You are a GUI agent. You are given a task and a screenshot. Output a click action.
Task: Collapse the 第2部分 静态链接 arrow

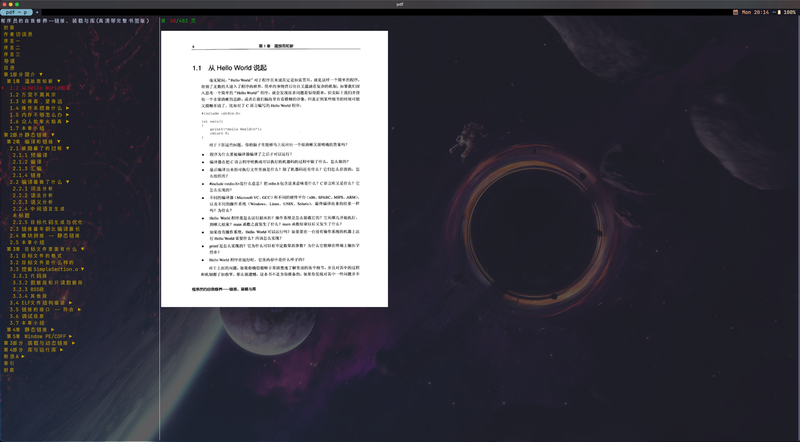[53, 135]
